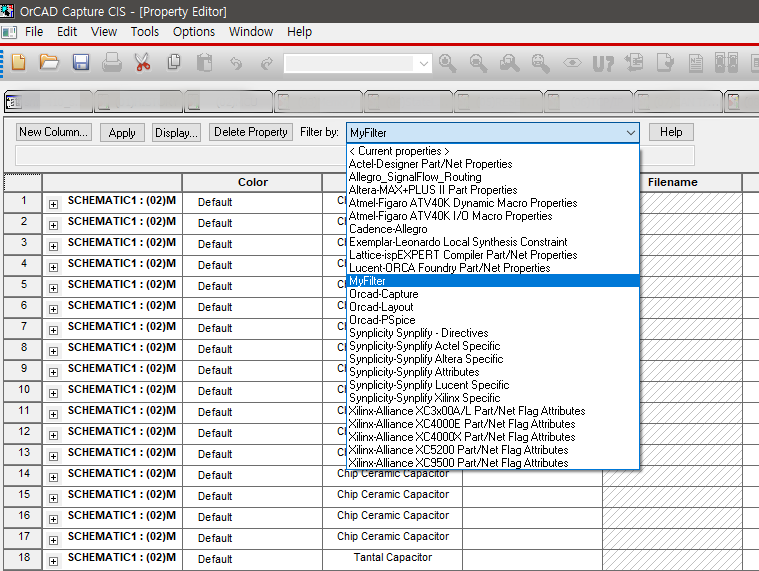The height and width of the screenshot is (571, 759).
Task: Click the eye-shaped view toolbar icon
Action: [572, 62]
